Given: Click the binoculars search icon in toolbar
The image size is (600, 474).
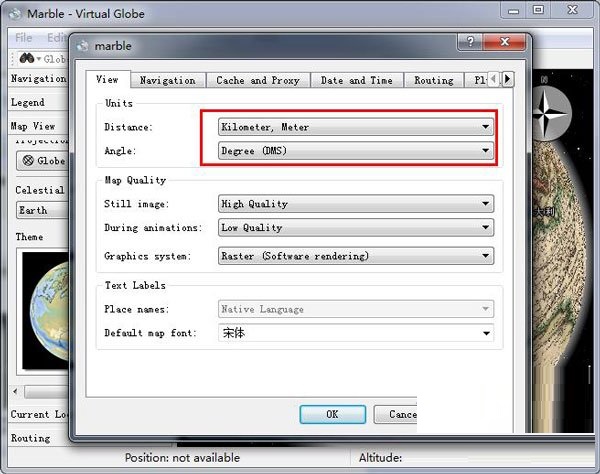Looking at the screenshot, I should 27,58.
